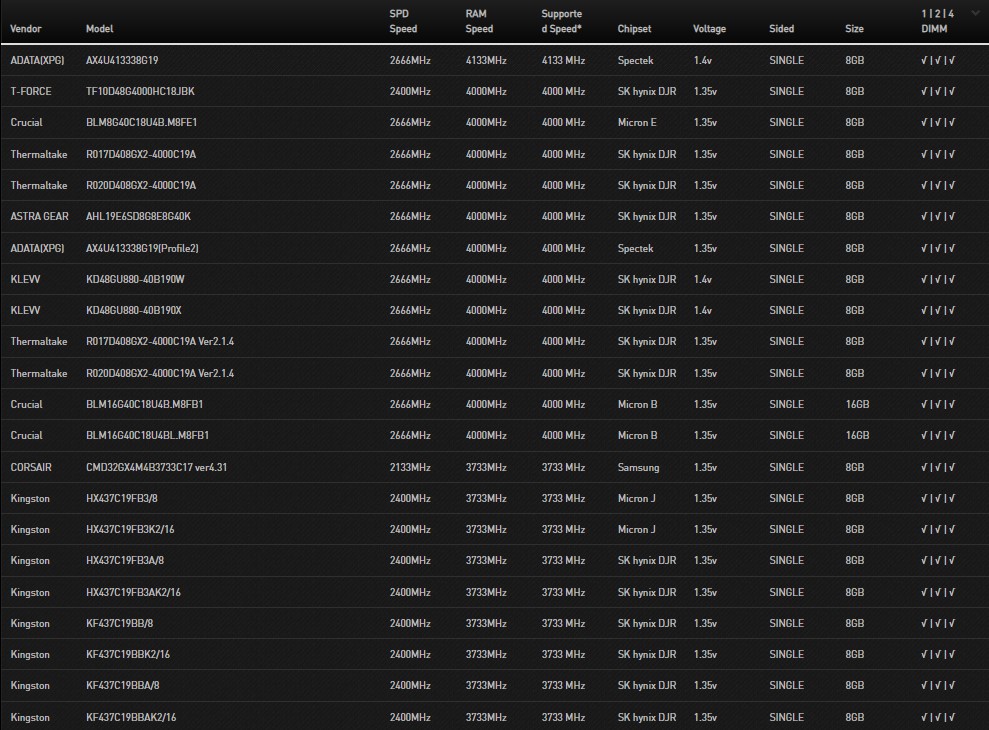The width and height of the screenshot is (989, 730).
Task: Click the Sided column header
Action: pos(781,29)
